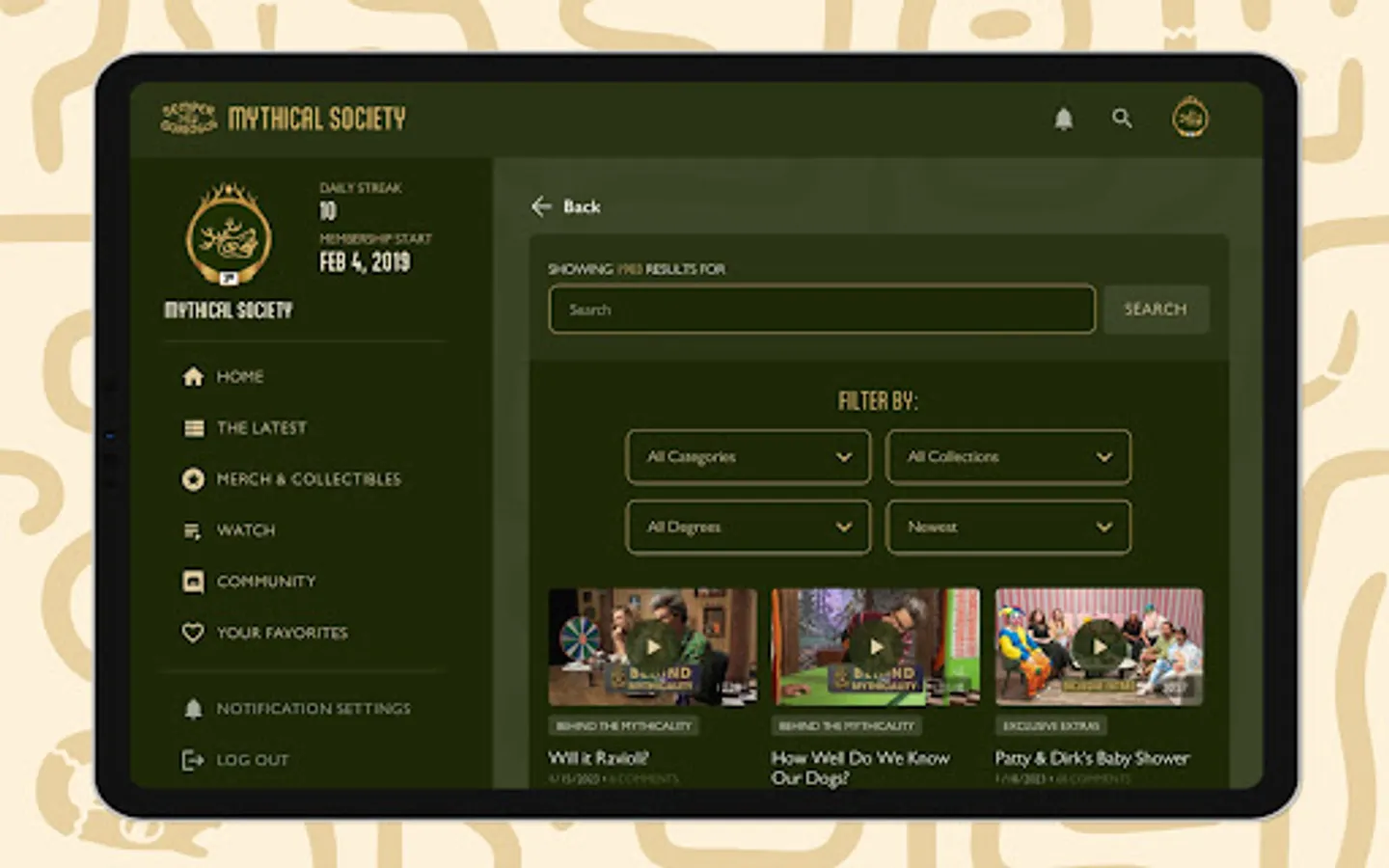Click the Mythical Society header title
Viewport: 1389px width, 868px height.
pyautogui.click(x=316, y=119)
